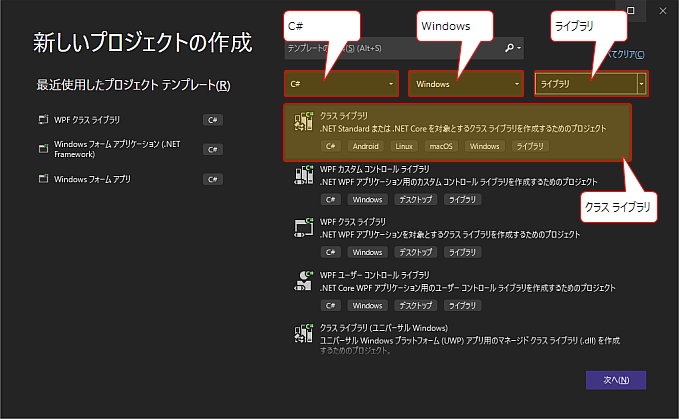Click Android tag on クラス ライブラリ template
This screenshot has width=679, height=419.
point(365,146)
